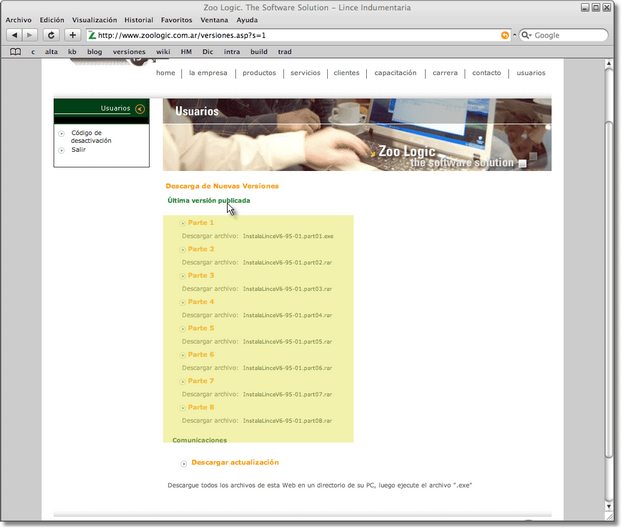Click the bullet icon next to Parte 8

click(183, 408)
